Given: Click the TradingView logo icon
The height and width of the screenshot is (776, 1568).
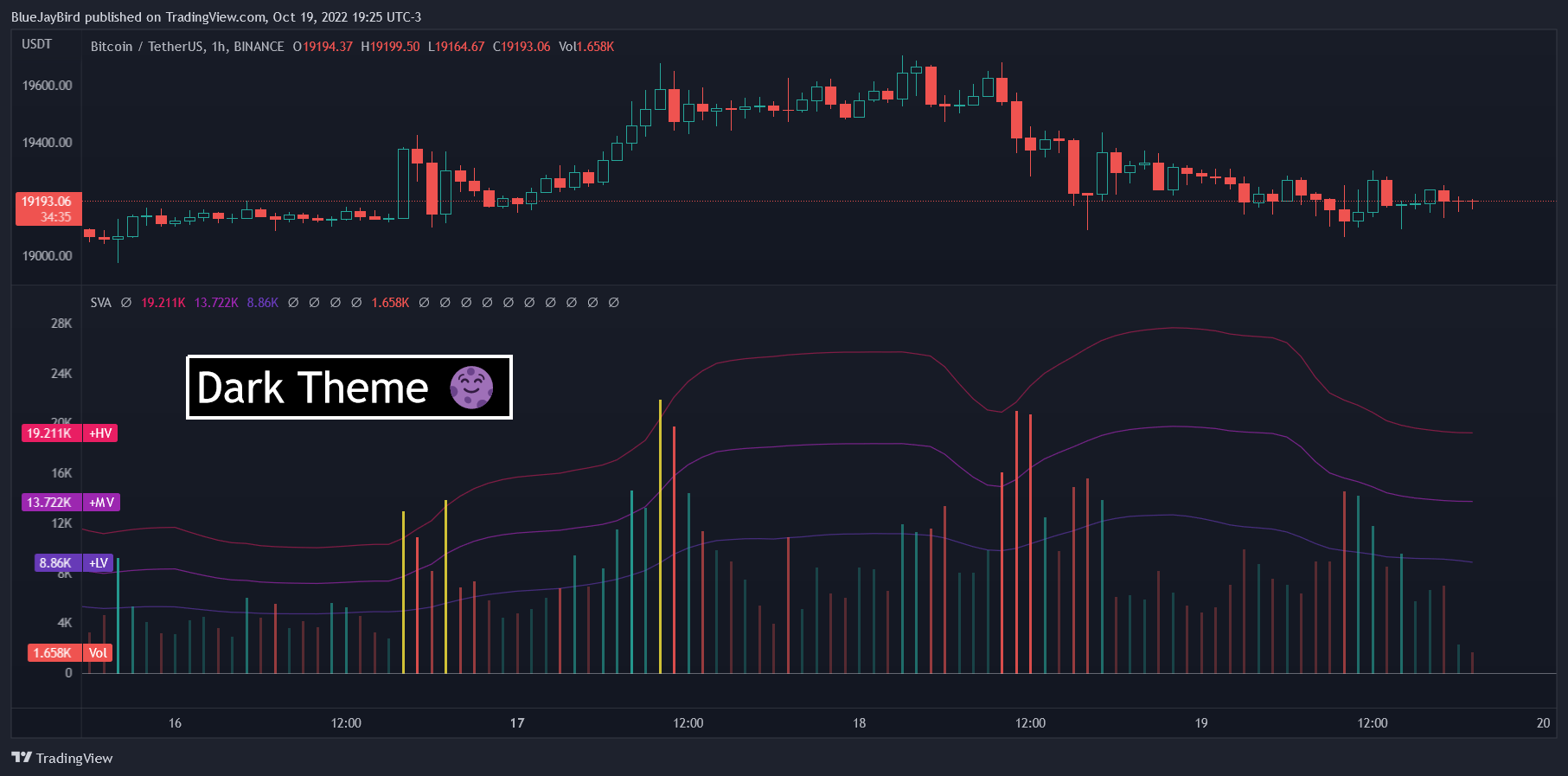Looking at the screenshot, I should (x=22, y=758).
